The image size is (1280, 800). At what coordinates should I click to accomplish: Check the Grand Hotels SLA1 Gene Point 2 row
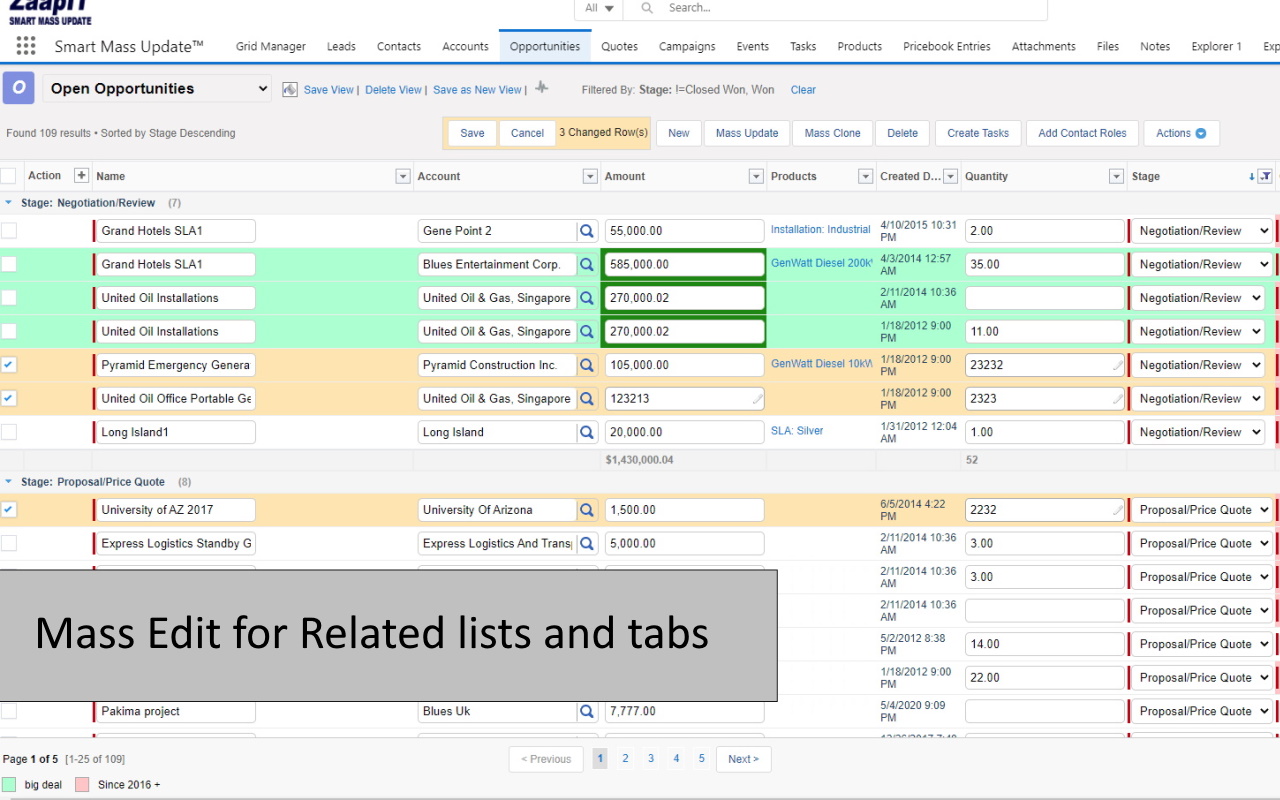(9, 231)
